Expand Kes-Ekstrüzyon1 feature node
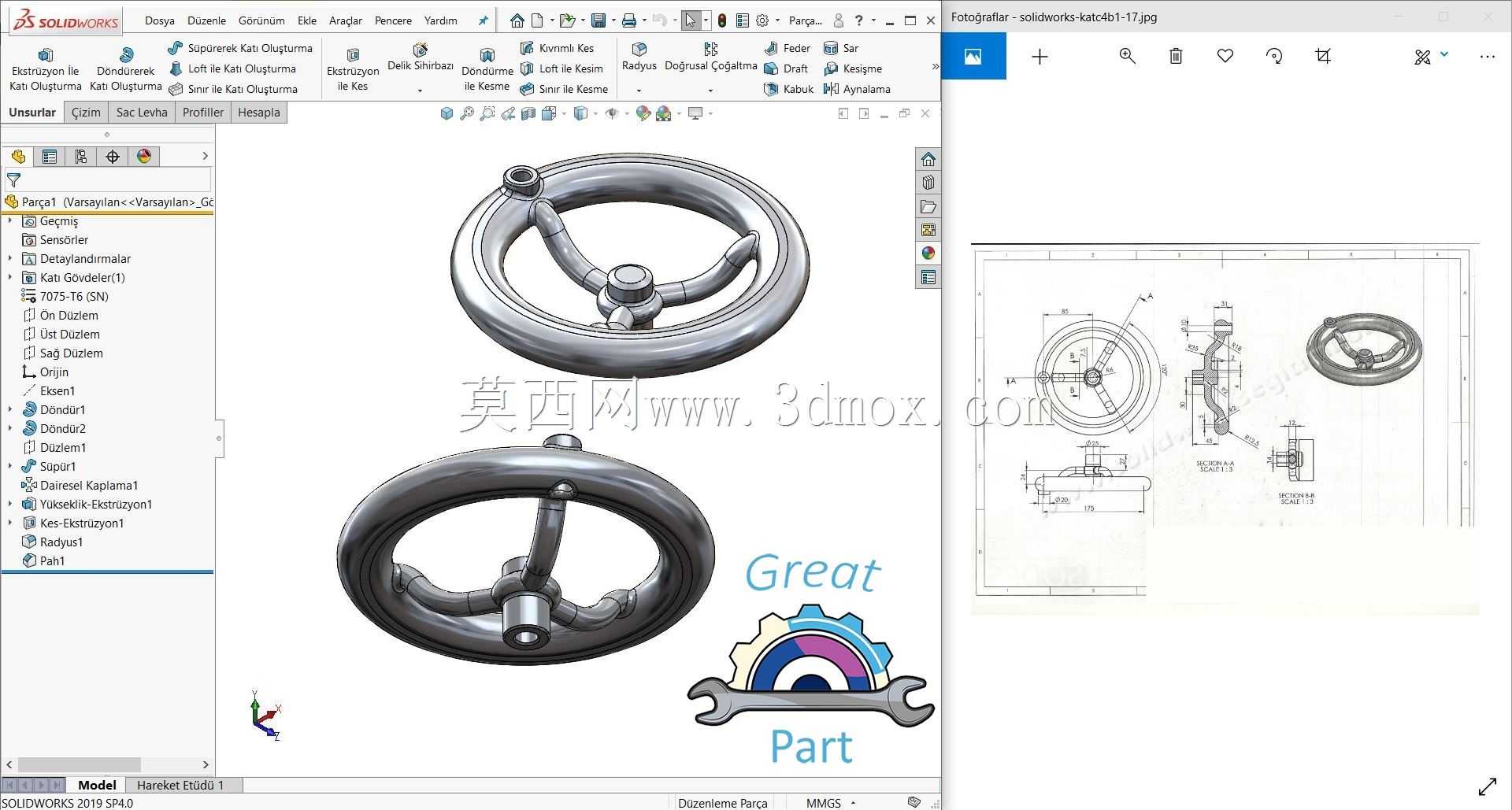 coord(10,523)
